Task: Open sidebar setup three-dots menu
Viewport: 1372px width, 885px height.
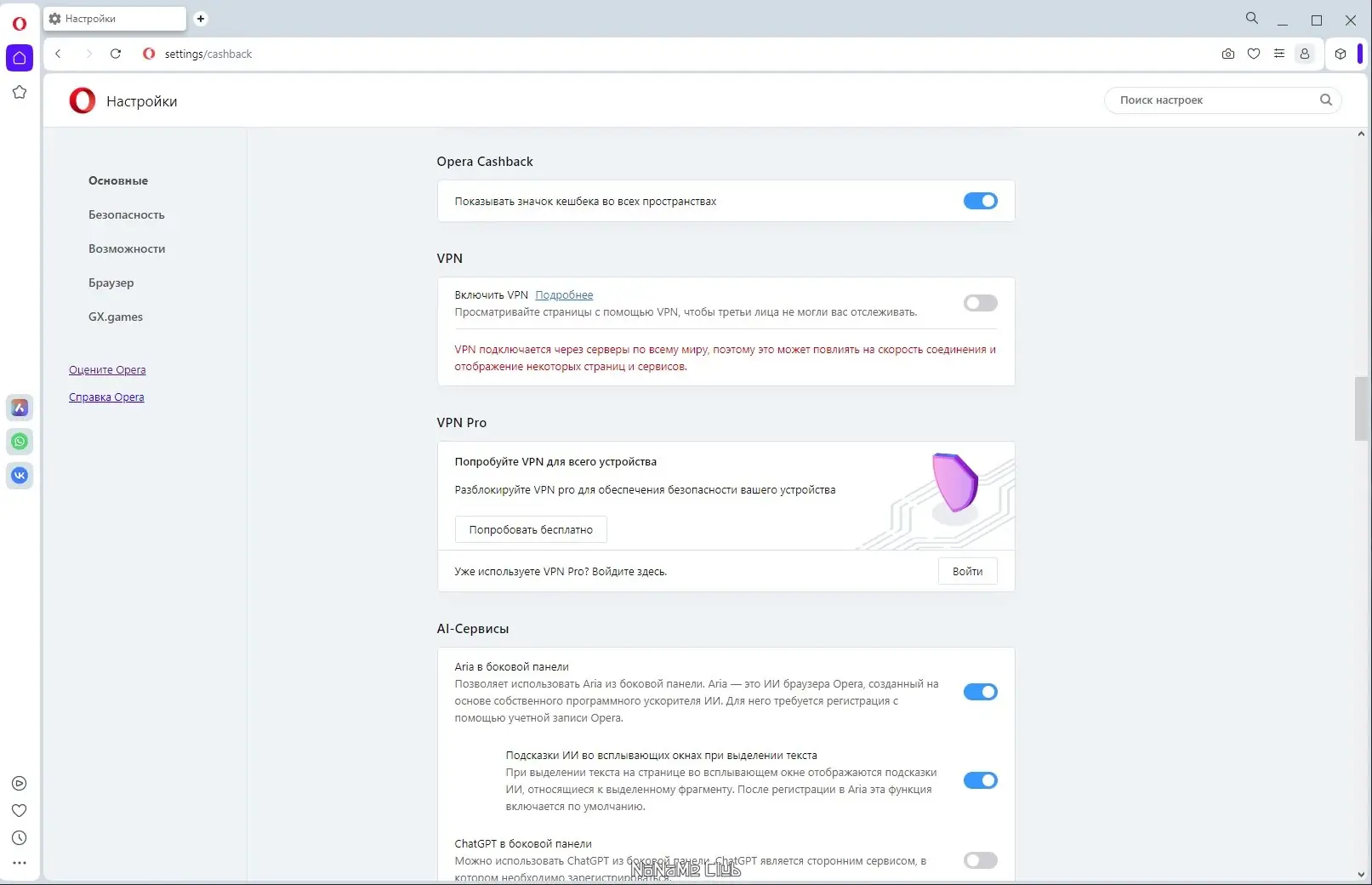Action: [20, 863]
